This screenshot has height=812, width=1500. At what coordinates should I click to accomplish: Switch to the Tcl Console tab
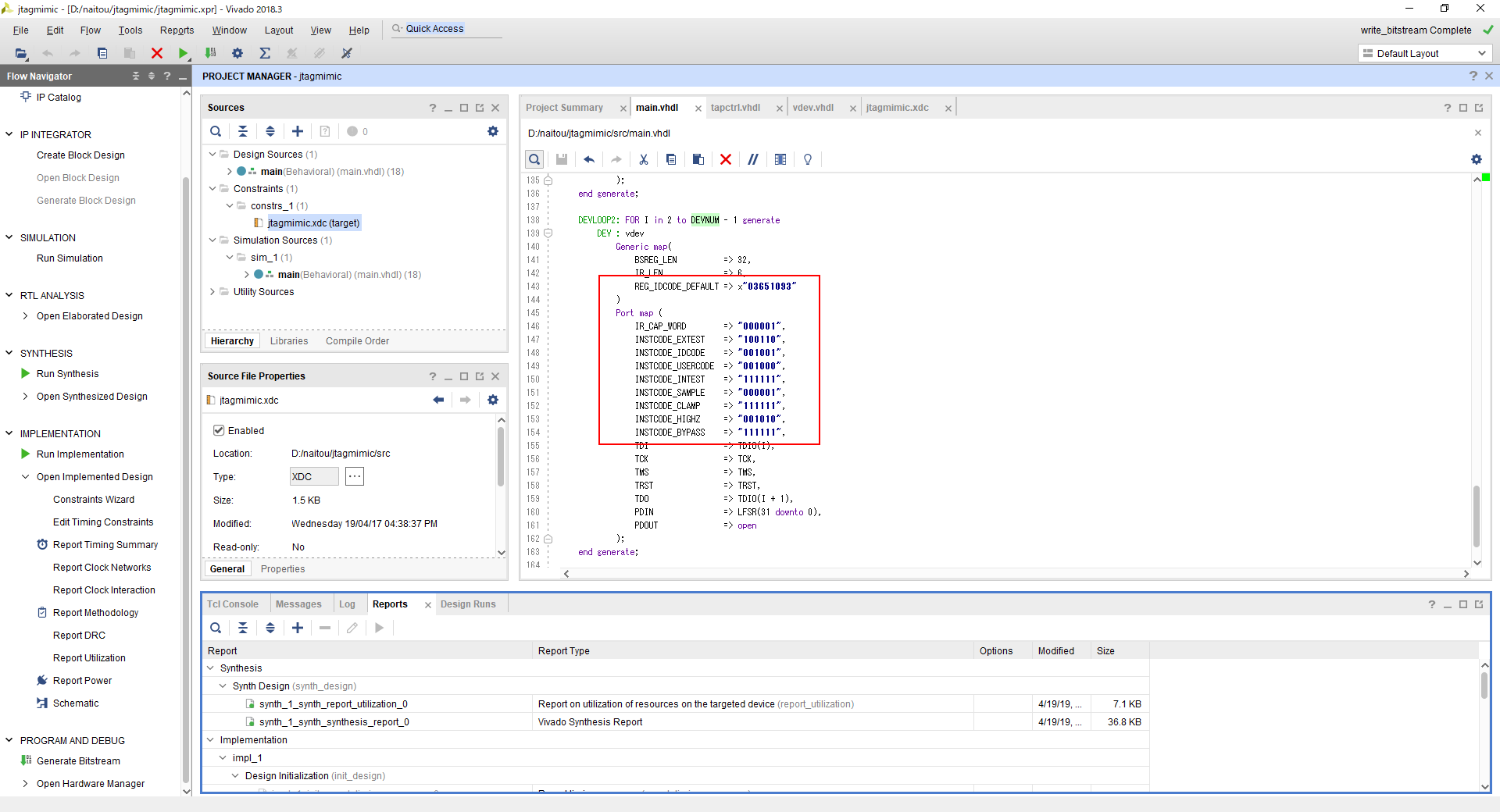tap(233, 604)
